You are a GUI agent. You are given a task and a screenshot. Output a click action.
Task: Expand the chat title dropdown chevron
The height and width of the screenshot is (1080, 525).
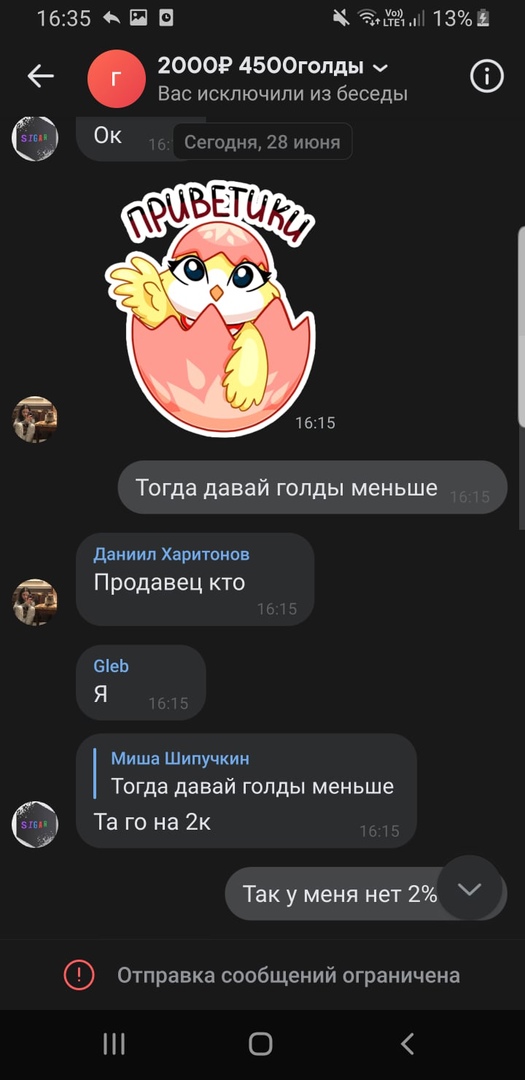[380, 68]
